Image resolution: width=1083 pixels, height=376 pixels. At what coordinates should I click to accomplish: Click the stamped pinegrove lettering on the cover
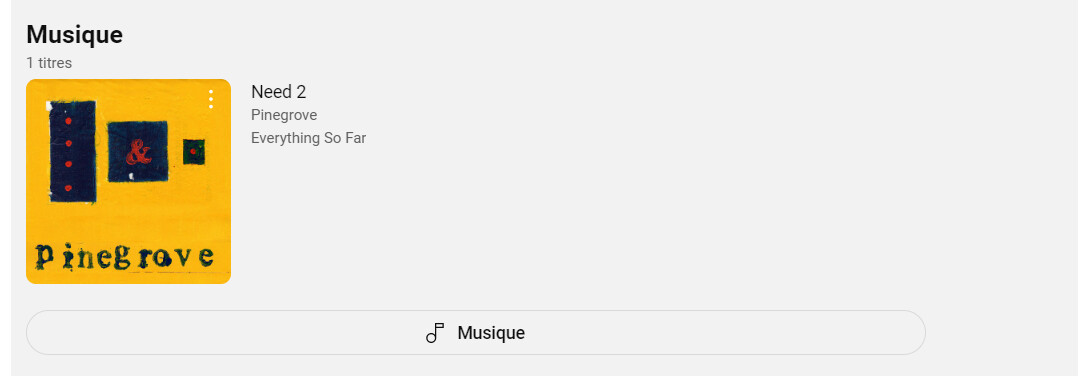tap(124, 256)
